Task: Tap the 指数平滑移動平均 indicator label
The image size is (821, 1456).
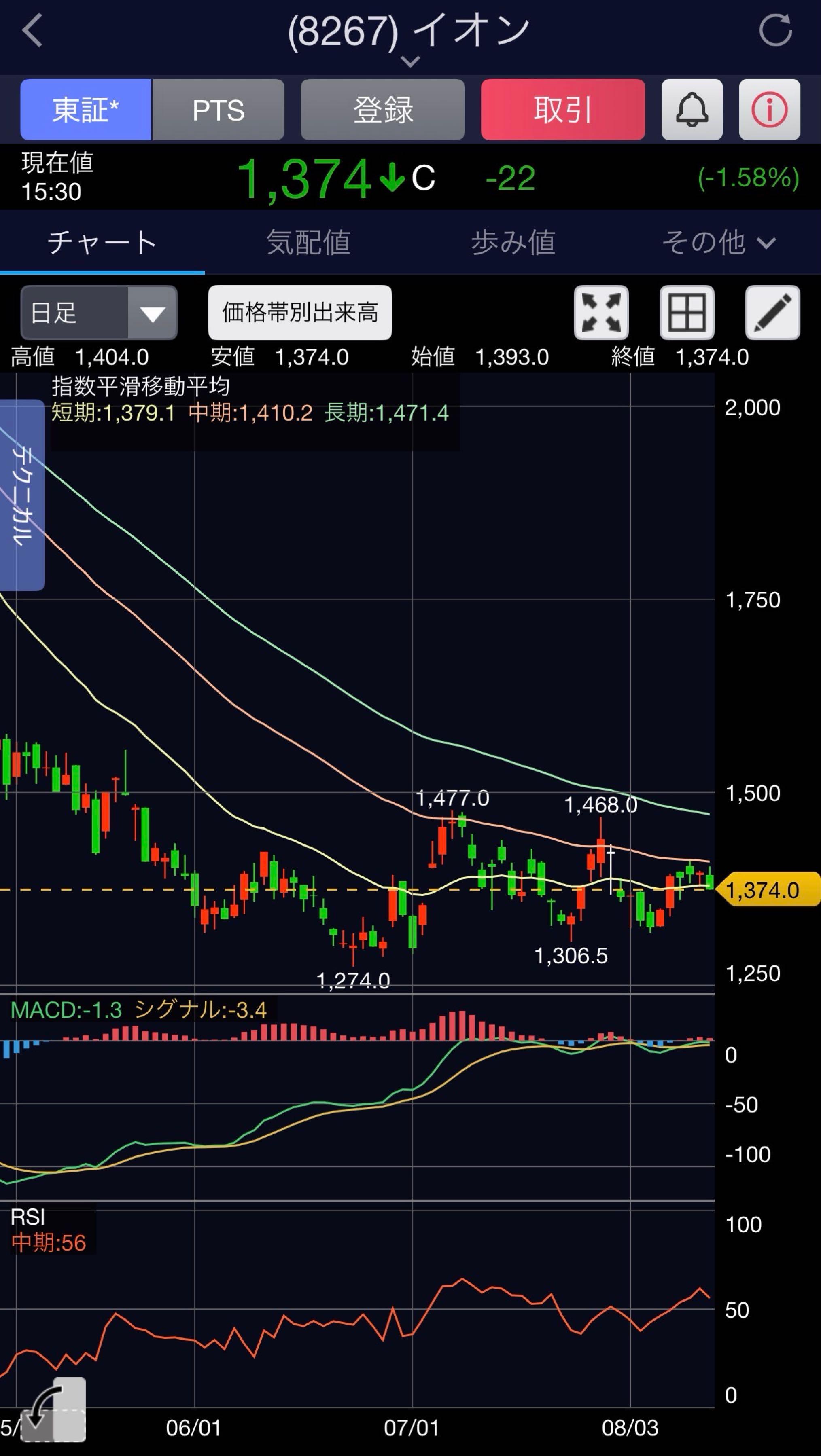Action: click(141, 387)
